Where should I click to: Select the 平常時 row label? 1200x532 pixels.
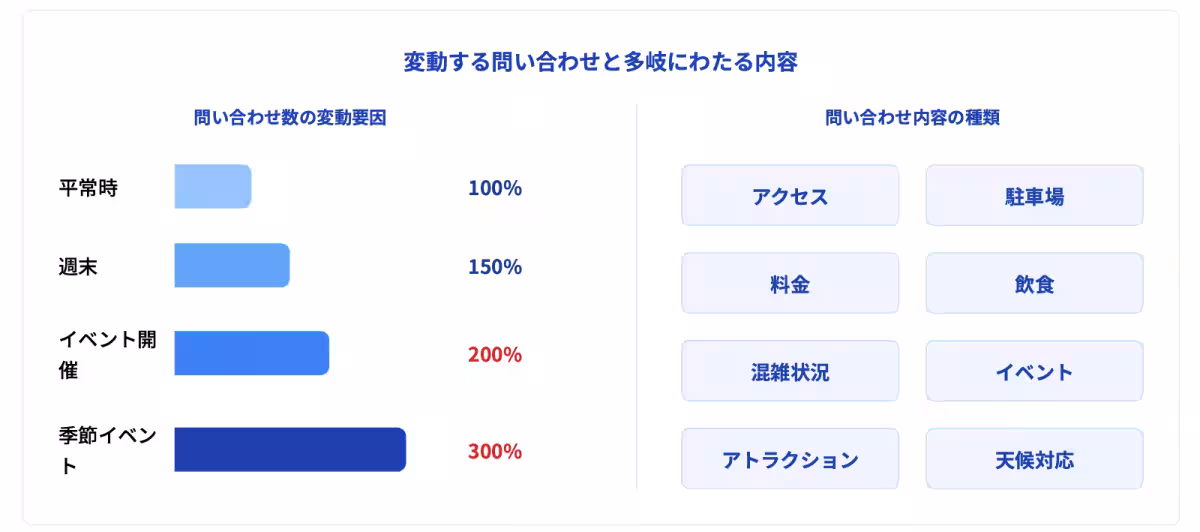[88, 188]
